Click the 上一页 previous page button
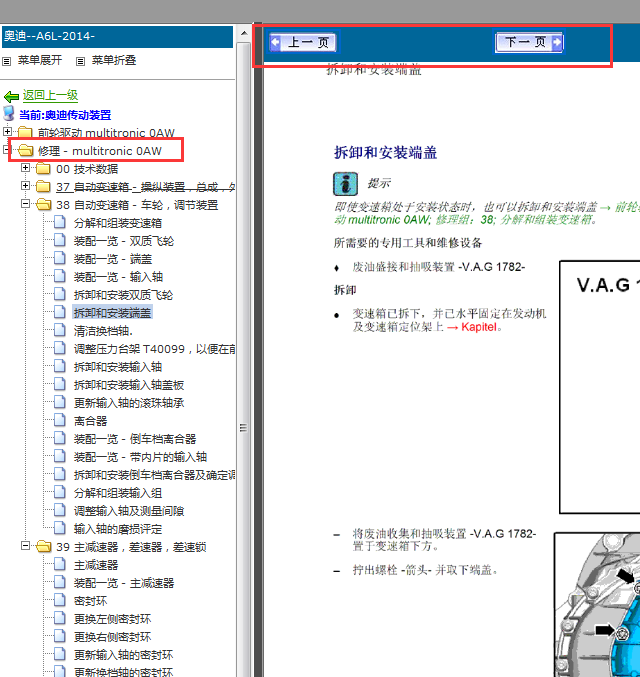Screen dimensions: 640x677 click(303, 42)
